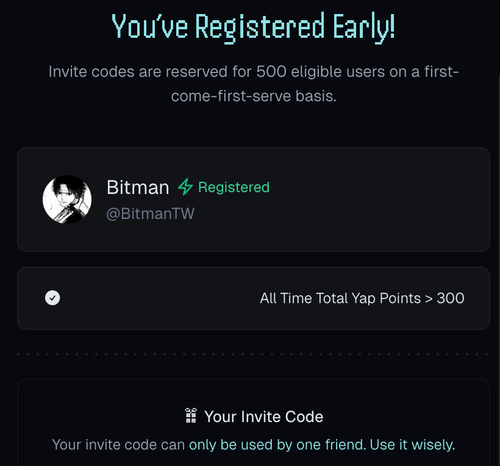Click the invite codes reserved description text
The height and width of the screenshot is (466, 500).
[253, 84]
